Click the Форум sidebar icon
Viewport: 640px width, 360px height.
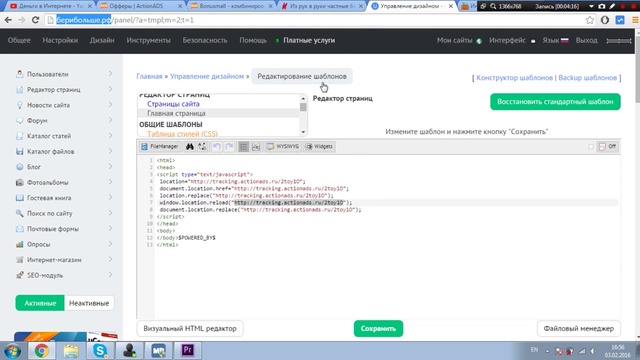pos(19,120)
